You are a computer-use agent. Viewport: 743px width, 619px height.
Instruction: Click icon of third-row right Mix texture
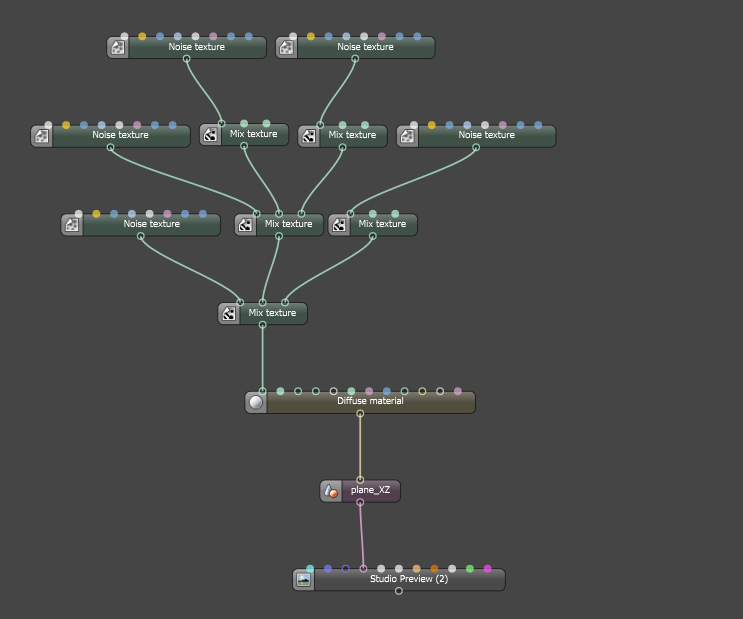click(x=339, y=225)
